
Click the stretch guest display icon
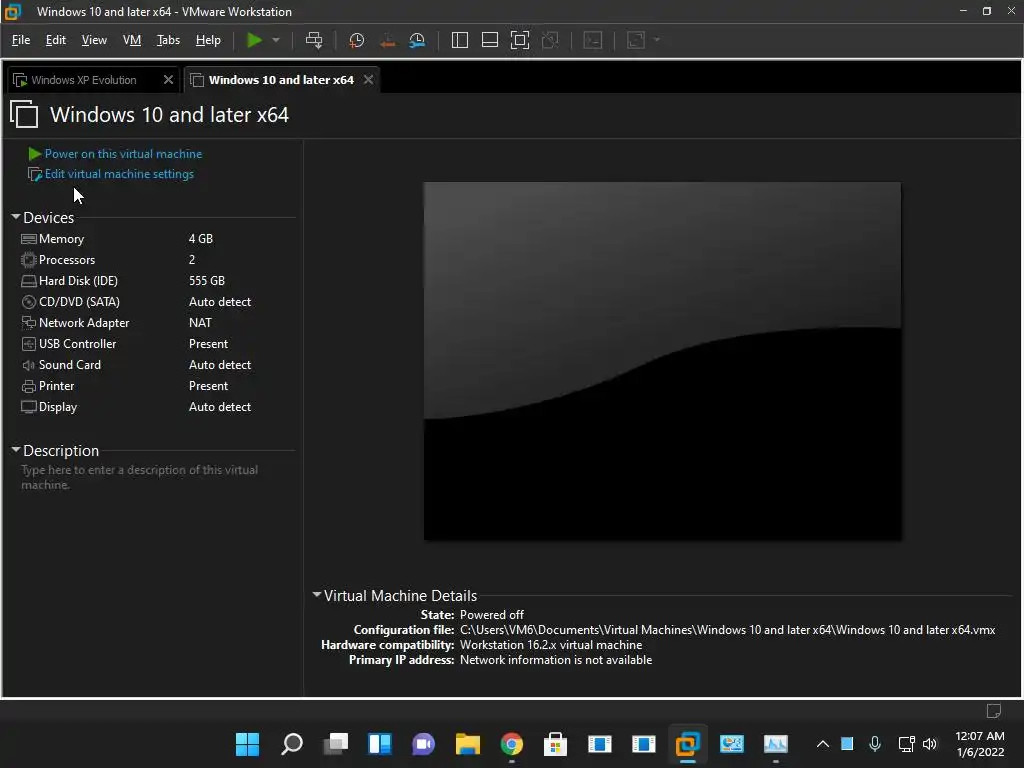click(636, 40)
